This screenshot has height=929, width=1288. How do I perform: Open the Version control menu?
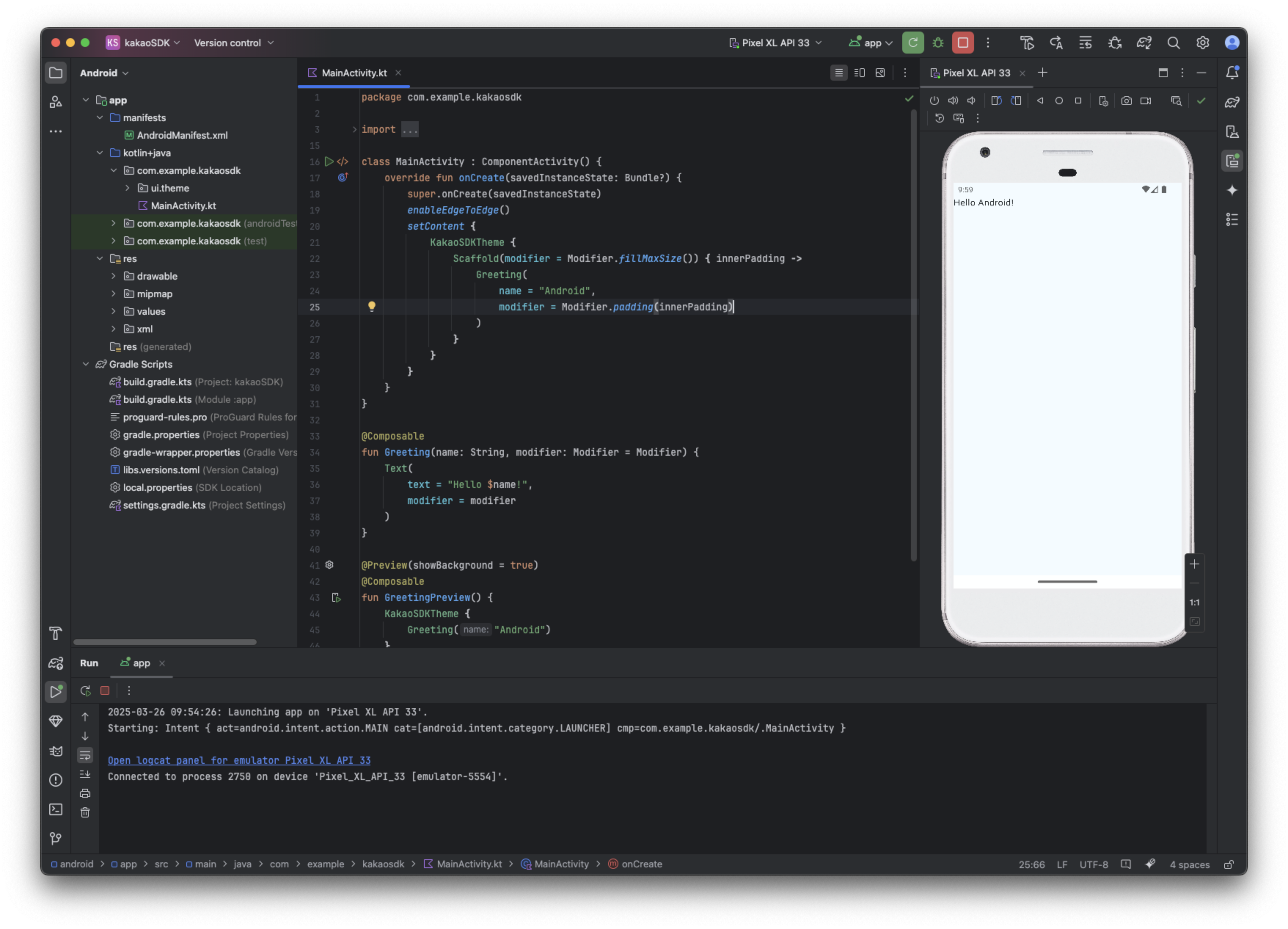[x=233, y=43]
